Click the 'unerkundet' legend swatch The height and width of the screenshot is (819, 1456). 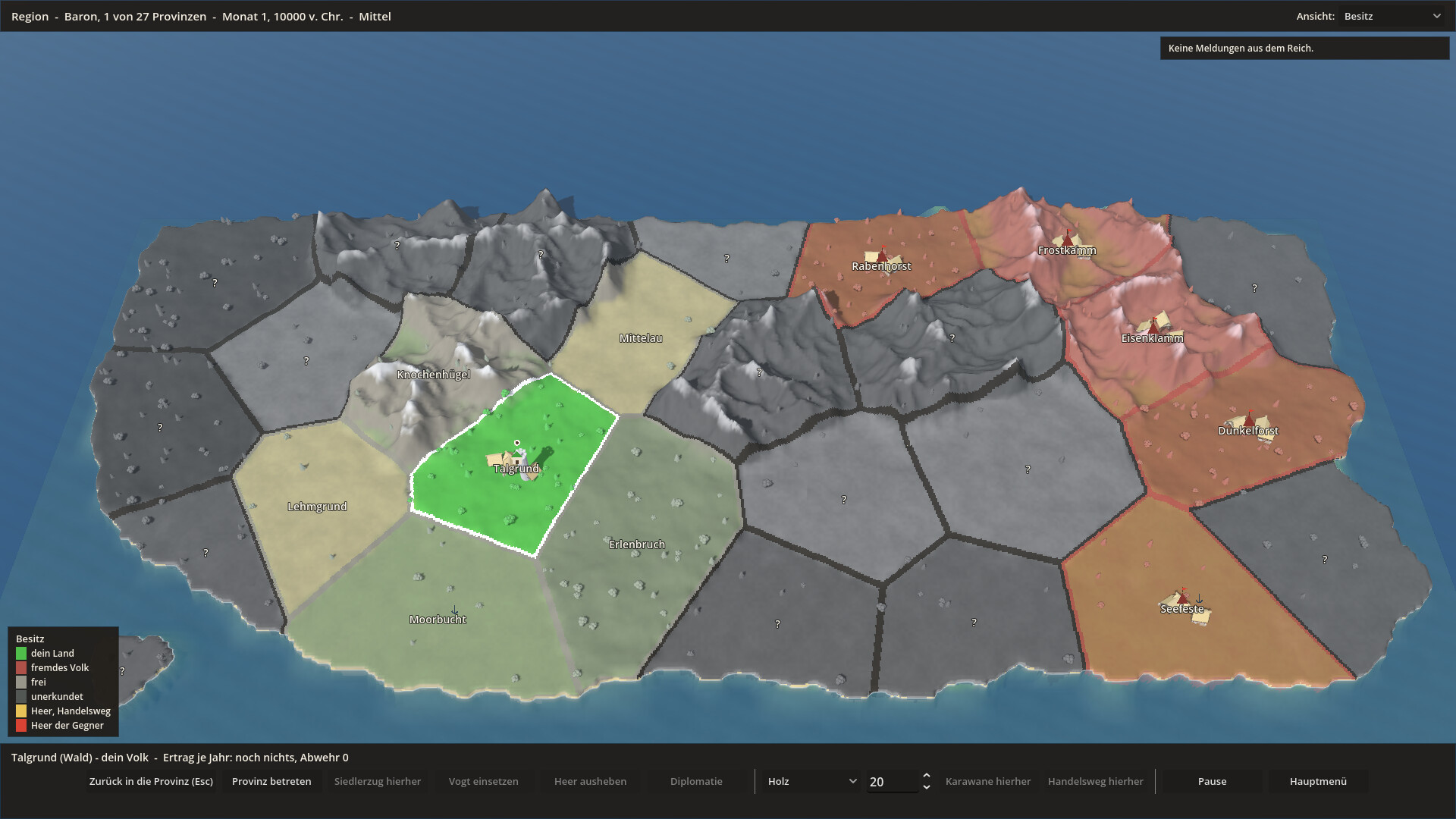(x=21, y=697)
